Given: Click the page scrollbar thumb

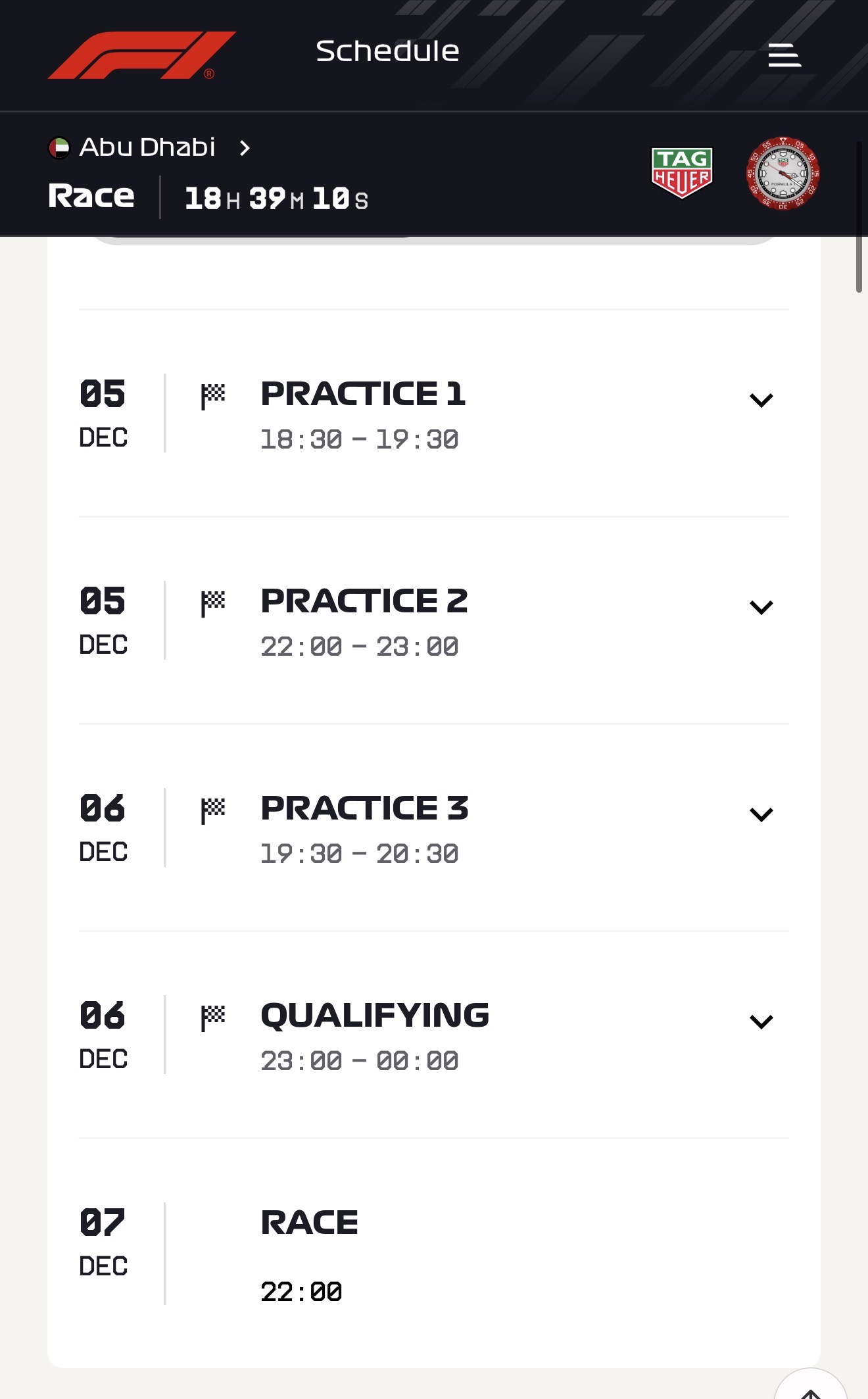Looking at the screenshot, I should pos(859,217).
